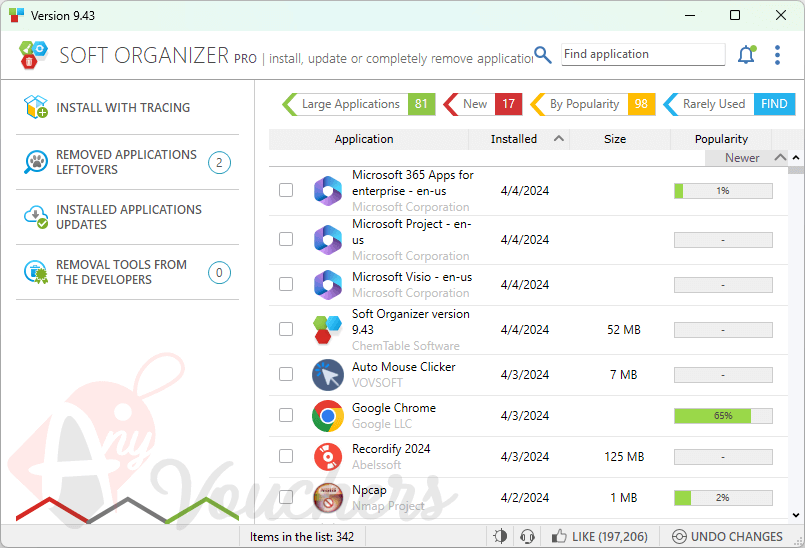Click the Install with Tracing box icon
Screen dimensions: 805x548
click(35, 107)
